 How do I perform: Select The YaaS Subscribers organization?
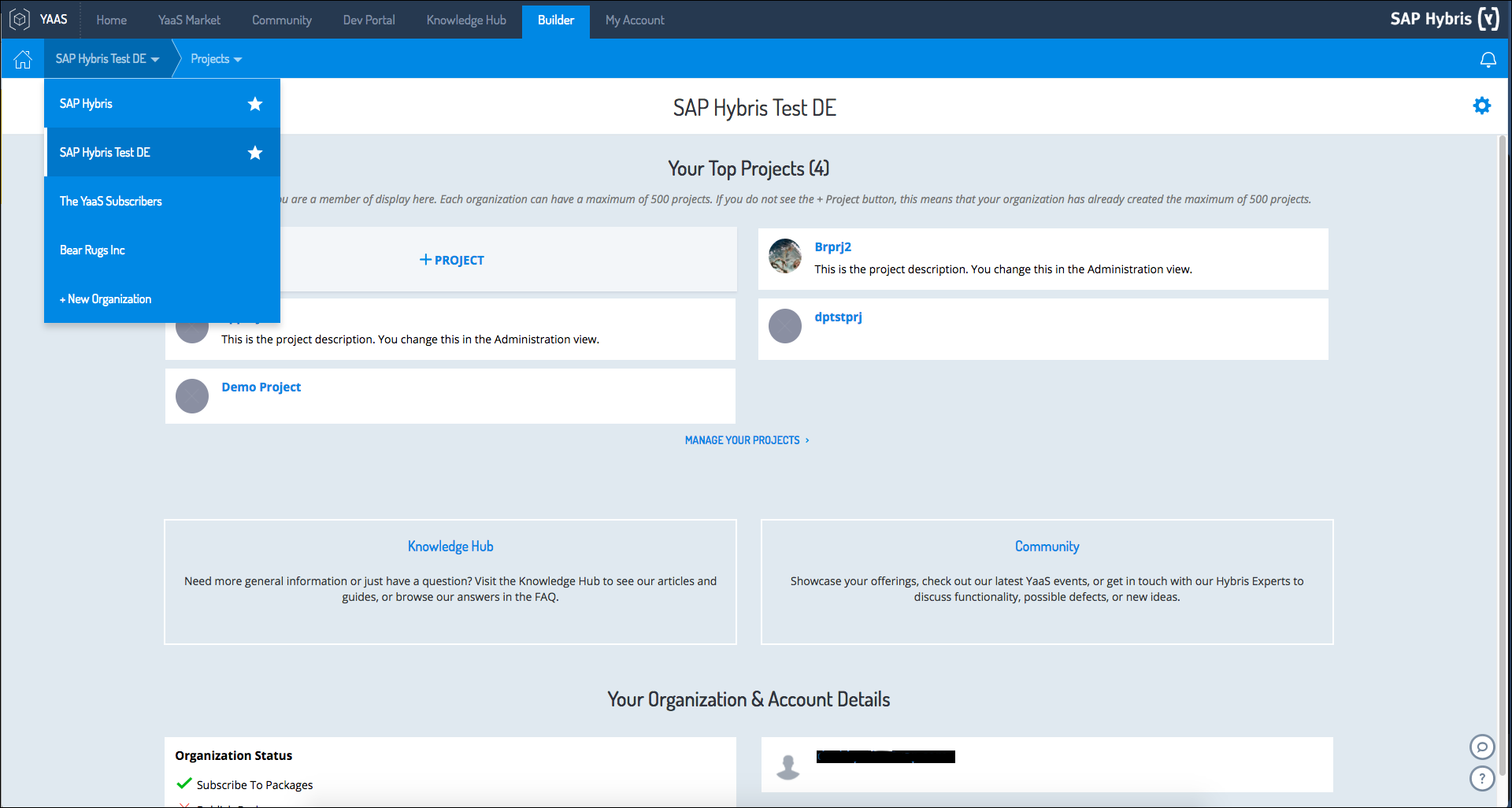pos(111,202)
